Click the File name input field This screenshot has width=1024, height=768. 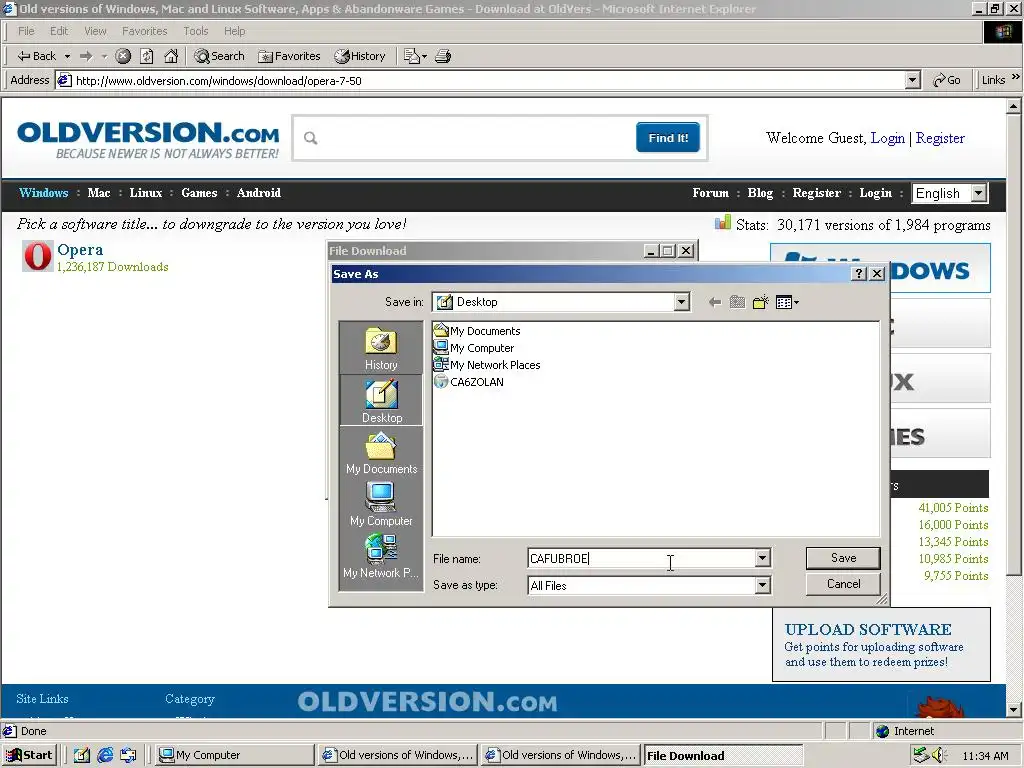641,558
